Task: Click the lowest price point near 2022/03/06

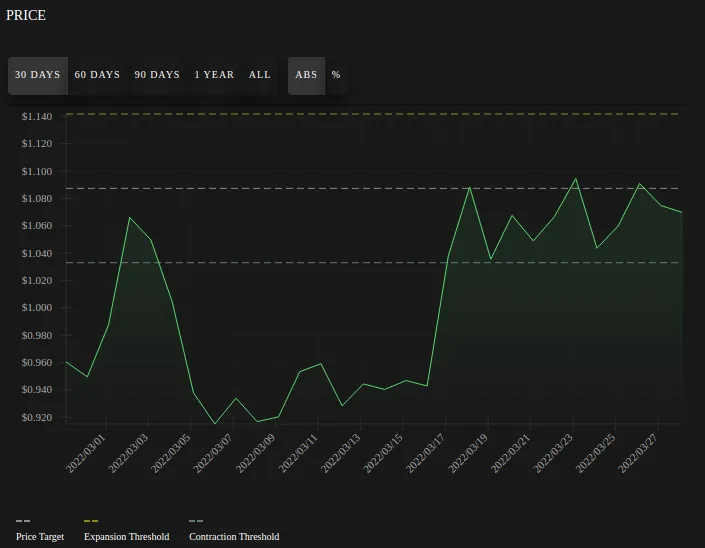Action: (214, 423)
